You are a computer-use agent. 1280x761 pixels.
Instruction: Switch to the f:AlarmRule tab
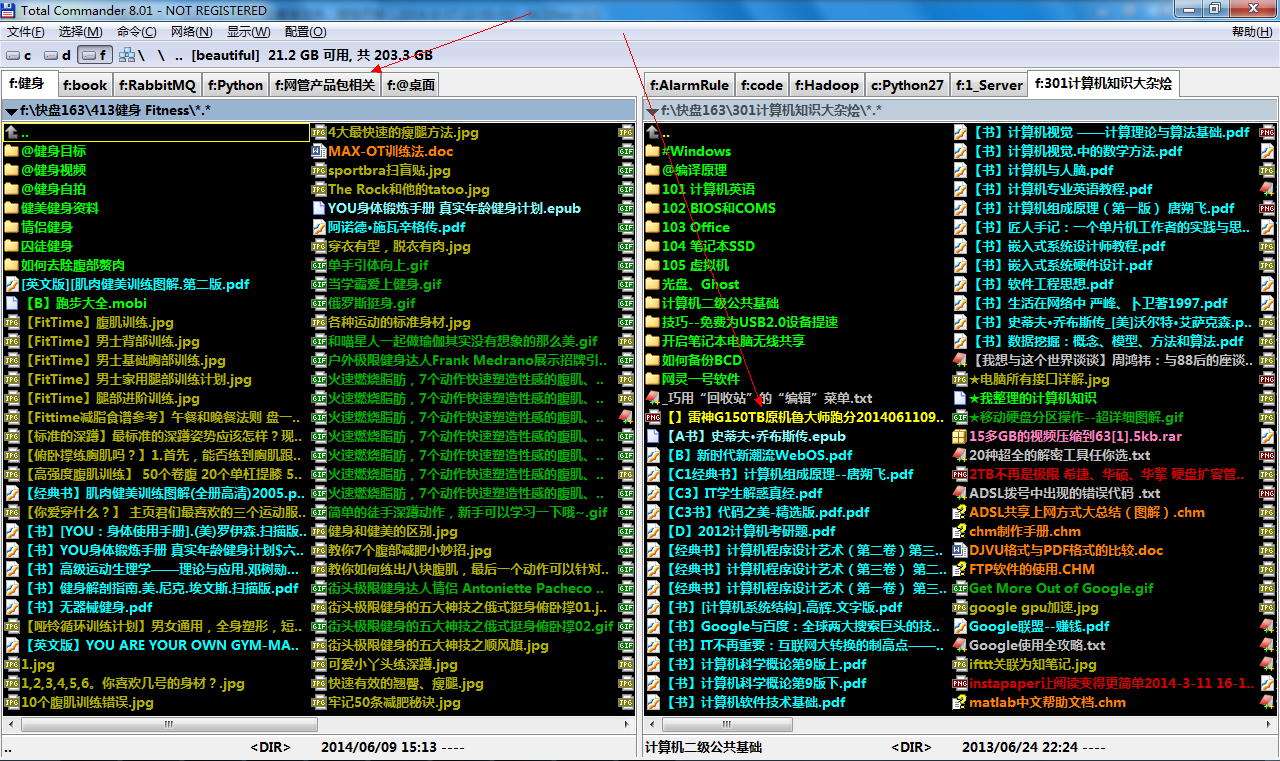(689, 85)
